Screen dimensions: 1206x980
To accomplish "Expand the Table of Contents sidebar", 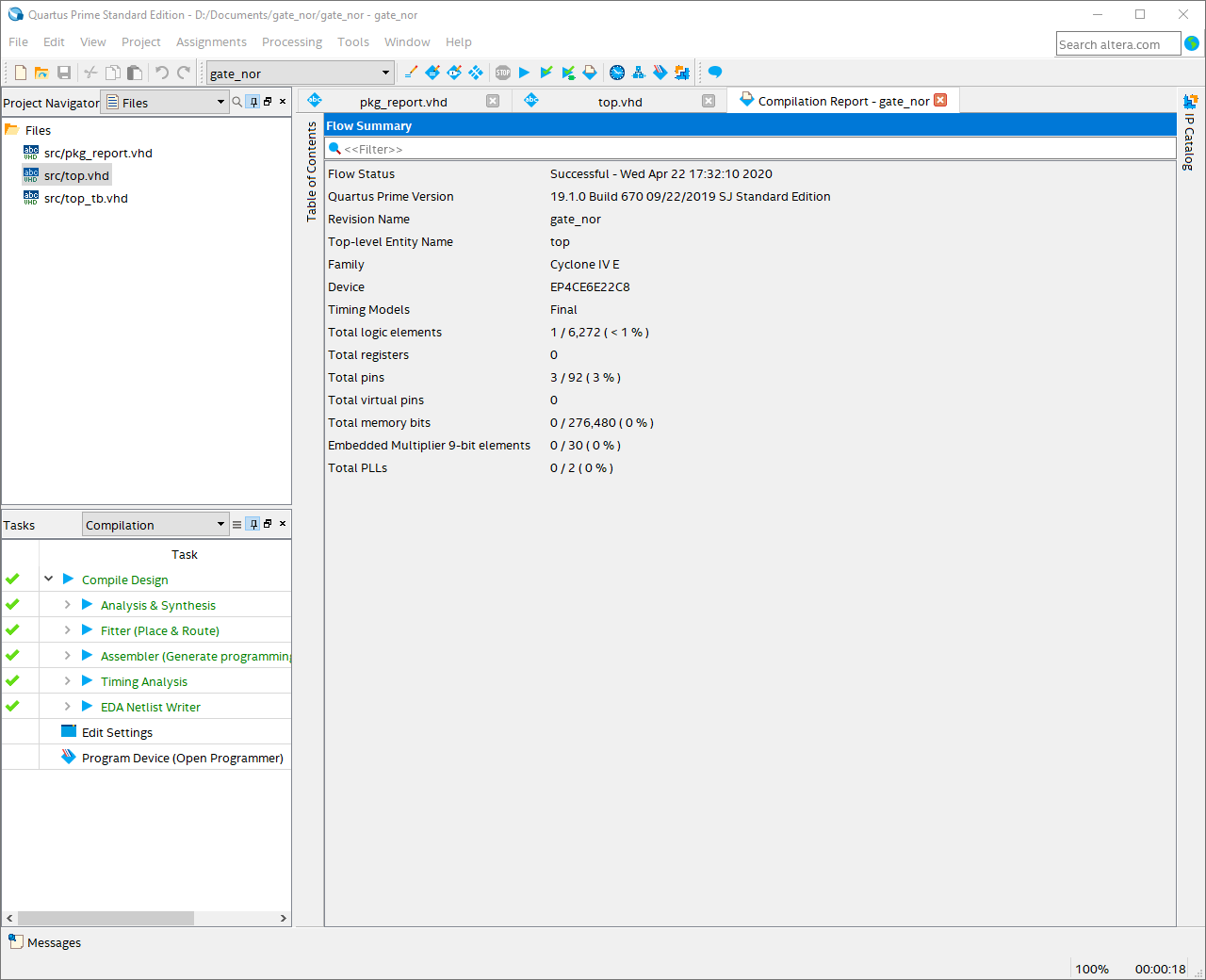I will tap(312, 171).
